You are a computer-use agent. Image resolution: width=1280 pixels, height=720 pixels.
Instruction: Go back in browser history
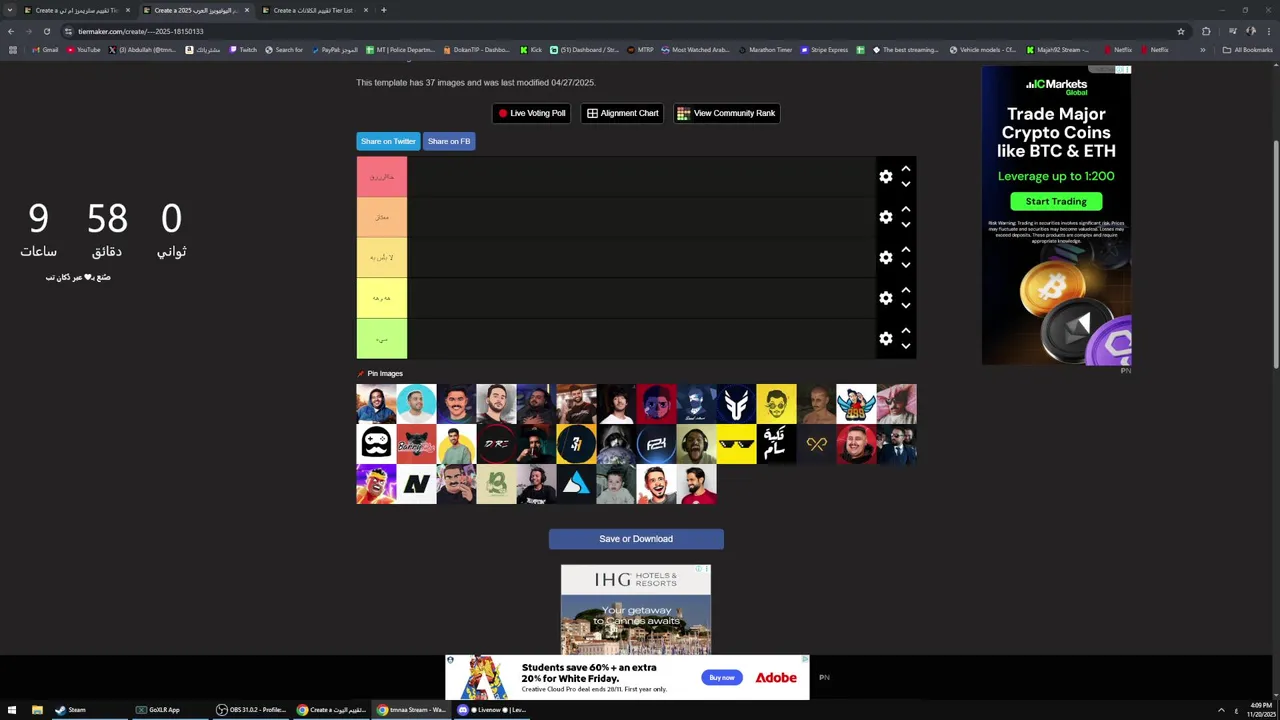[x=11, y=31]
